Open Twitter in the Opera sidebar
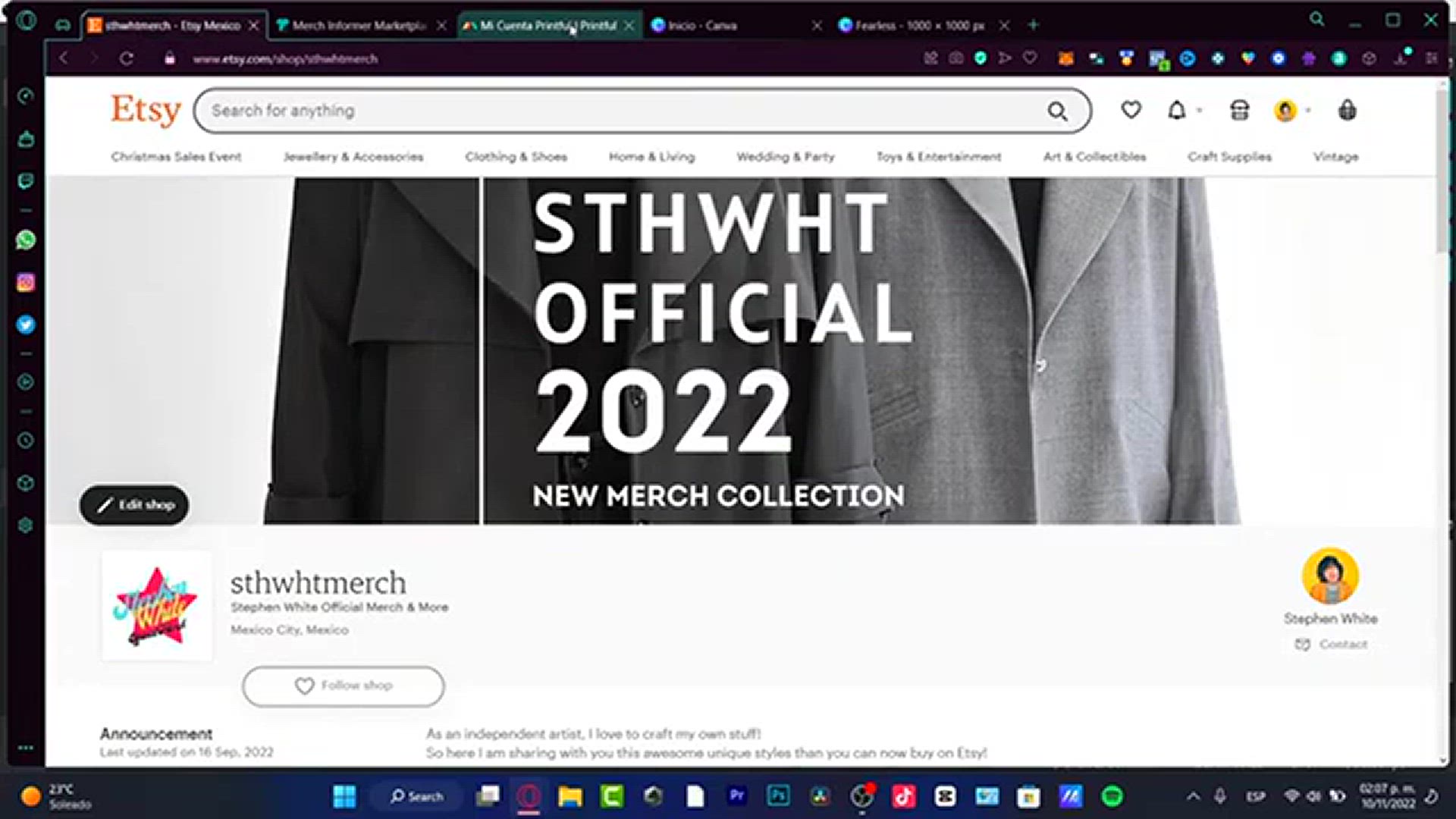The height and width of the screenshot is (819, 1456). coord(26,325)
